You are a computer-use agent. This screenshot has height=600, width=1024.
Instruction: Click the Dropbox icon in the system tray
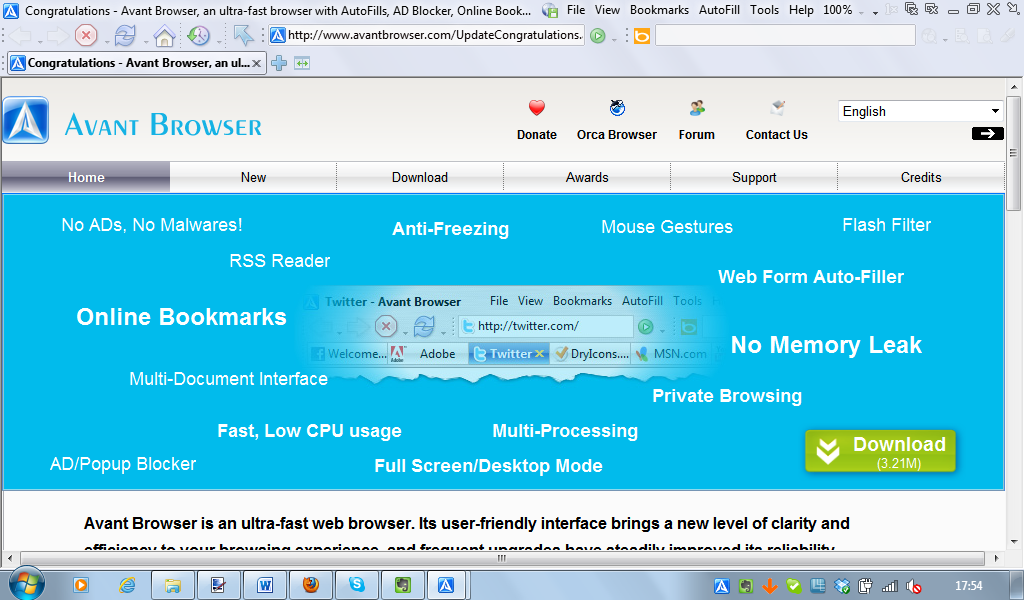click(841, 585)
